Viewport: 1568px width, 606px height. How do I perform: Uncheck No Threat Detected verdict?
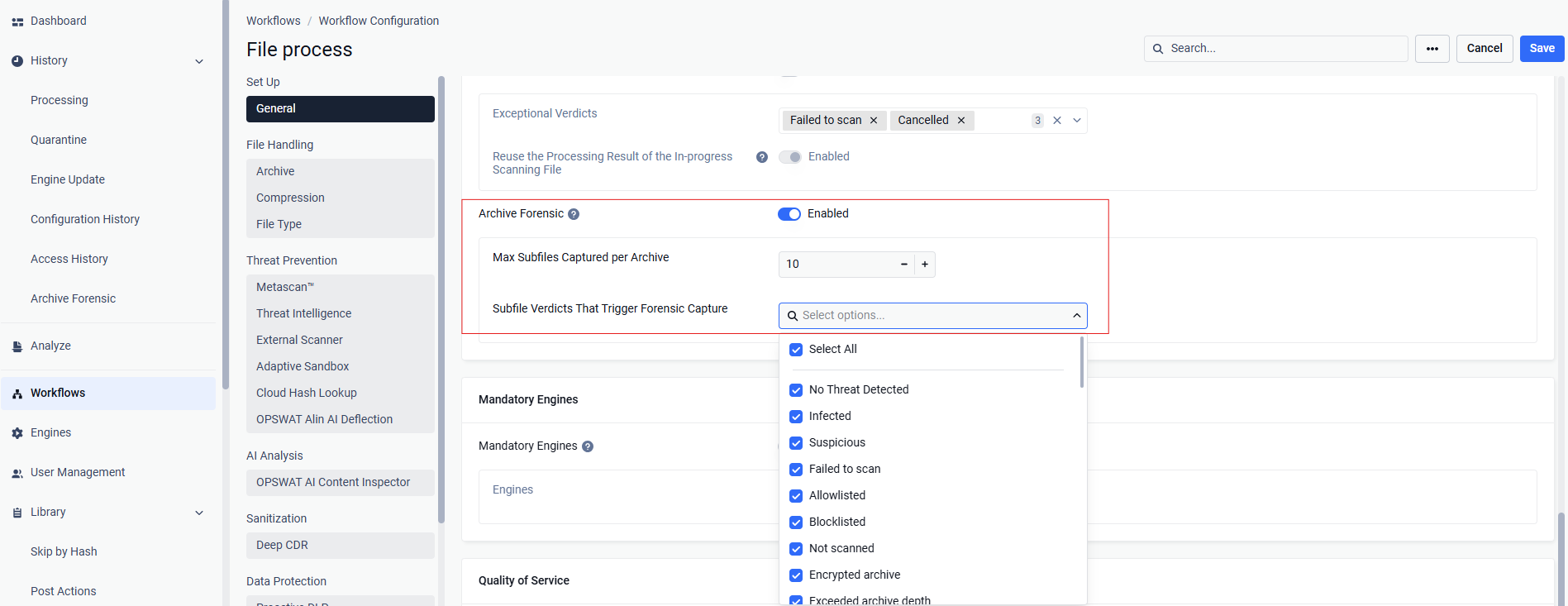[x=796, y=390]
